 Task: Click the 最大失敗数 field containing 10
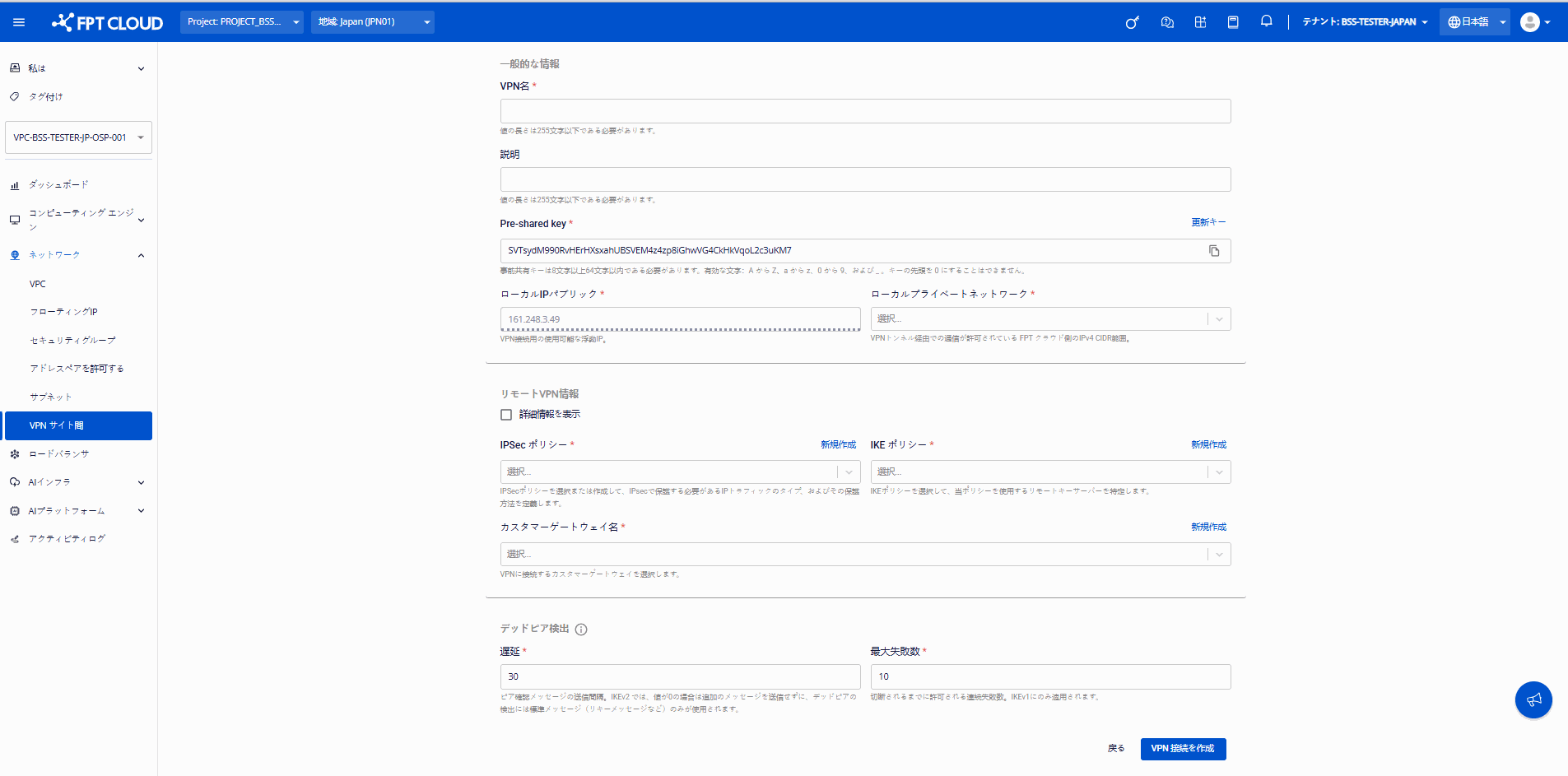[1050, 676]
